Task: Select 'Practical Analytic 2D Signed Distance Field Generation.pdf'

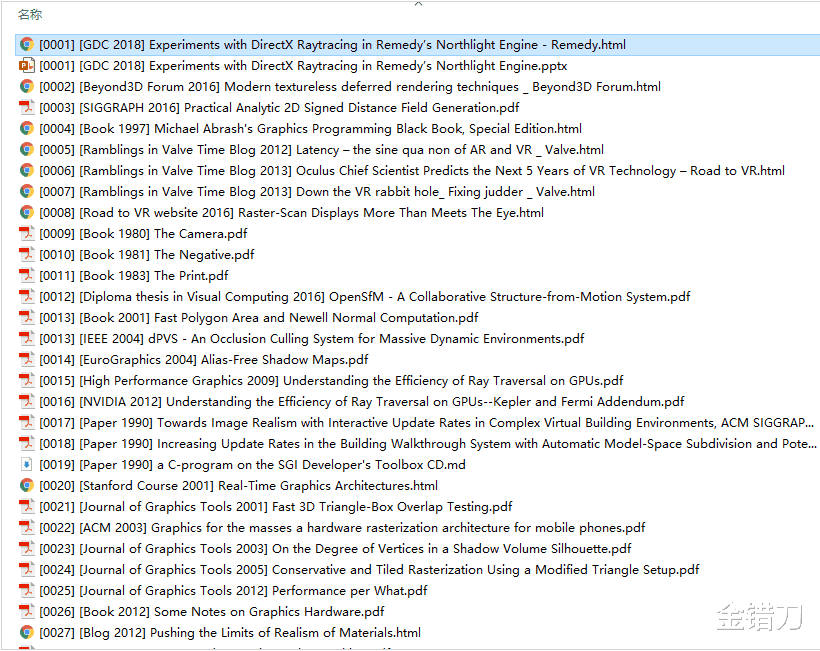Action: tap(279, 107)
